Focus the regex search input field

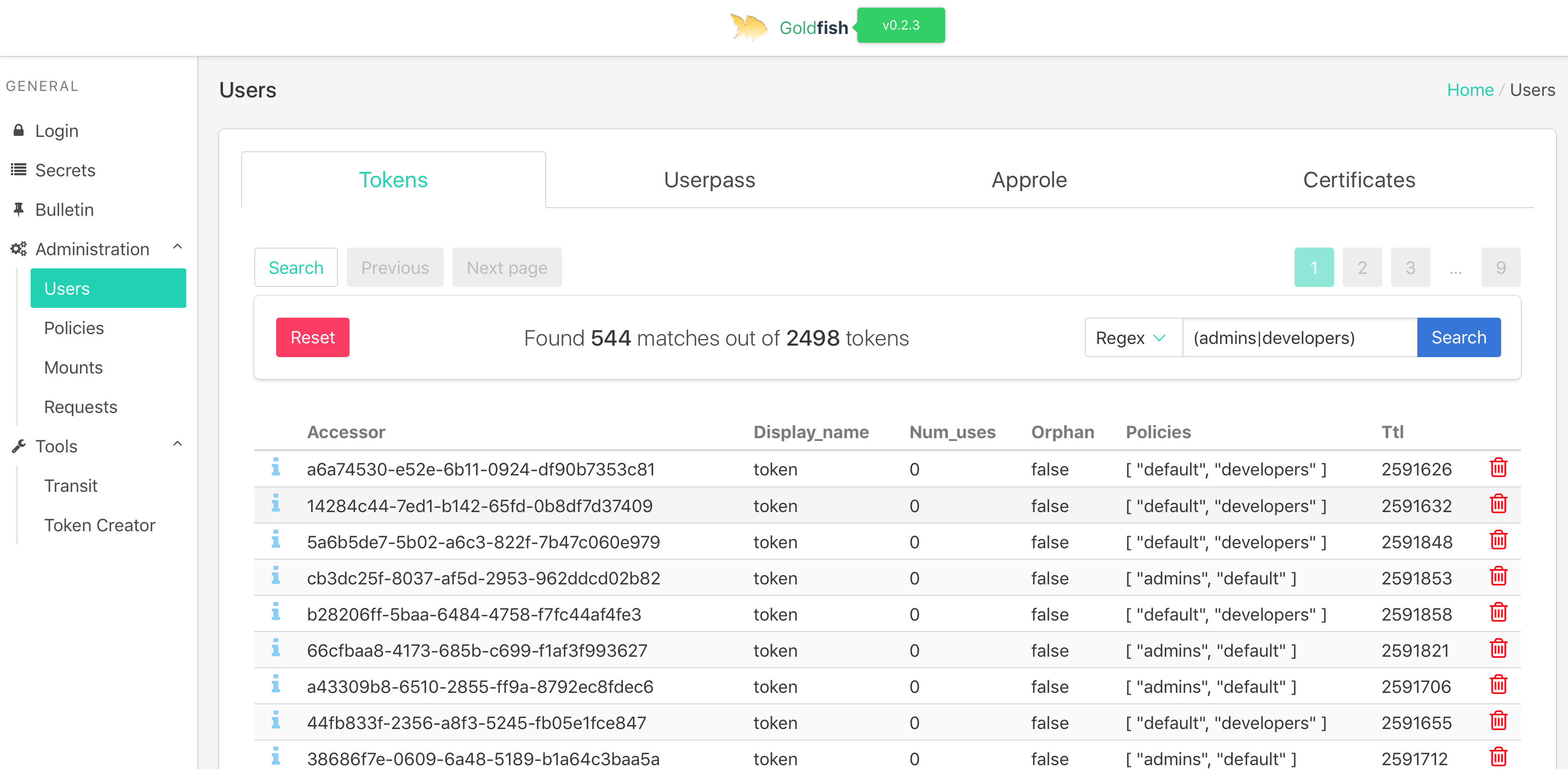click(x=1299, y=337)
